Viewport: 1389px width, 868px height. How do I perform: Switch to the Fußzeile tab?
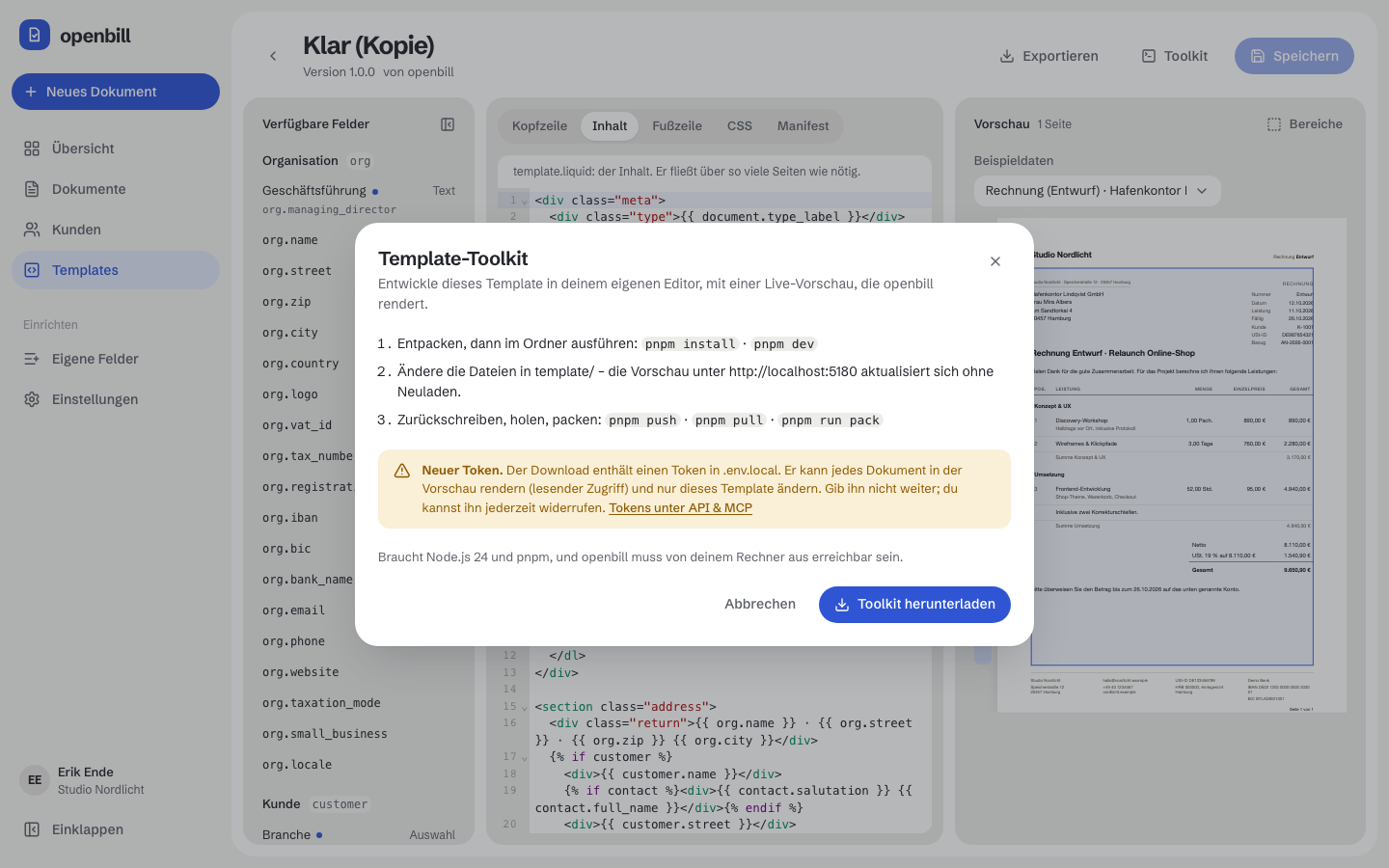(677, 126)
